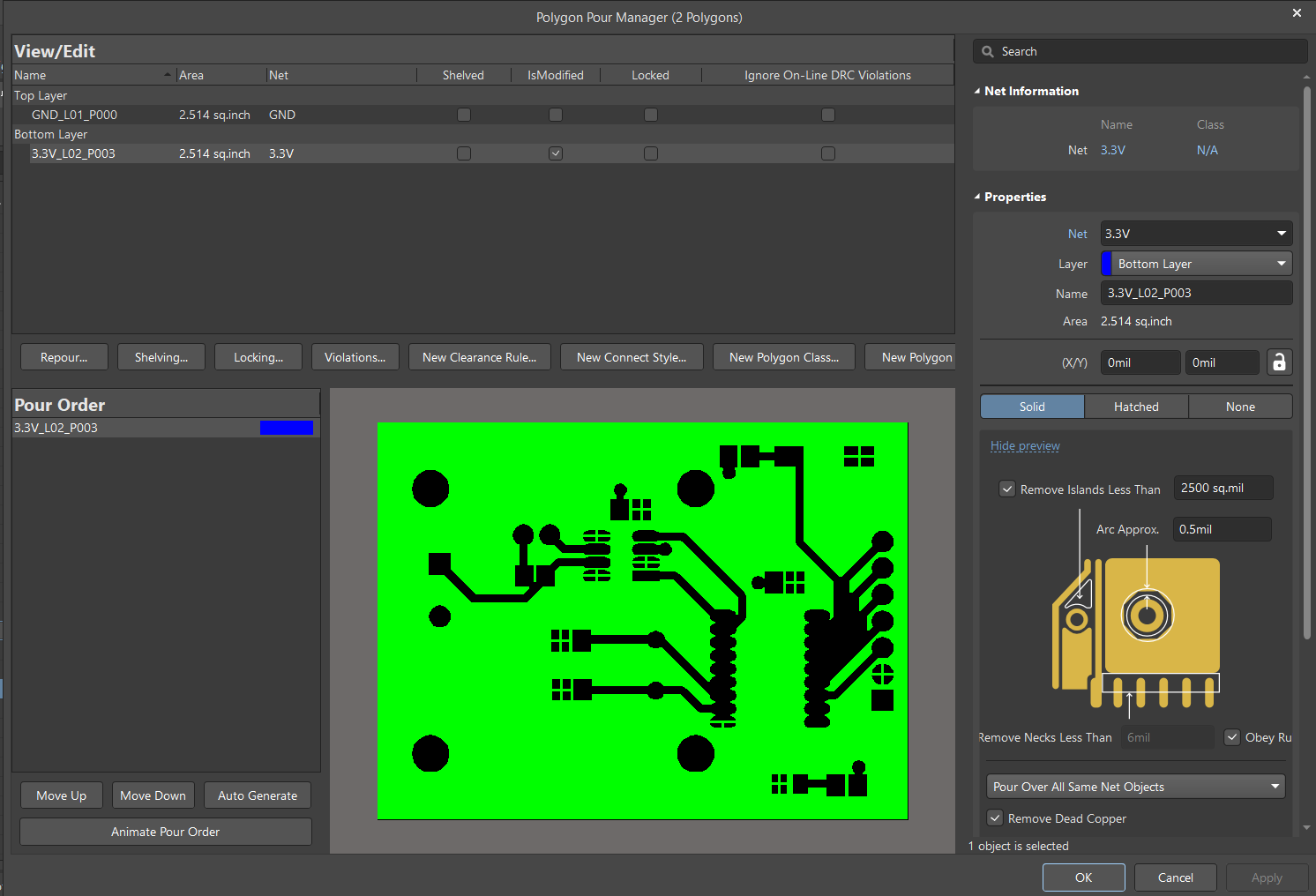Toggle Locked checkbox for GND_L01_P000
1316x896 pixels.
[651, 115]
